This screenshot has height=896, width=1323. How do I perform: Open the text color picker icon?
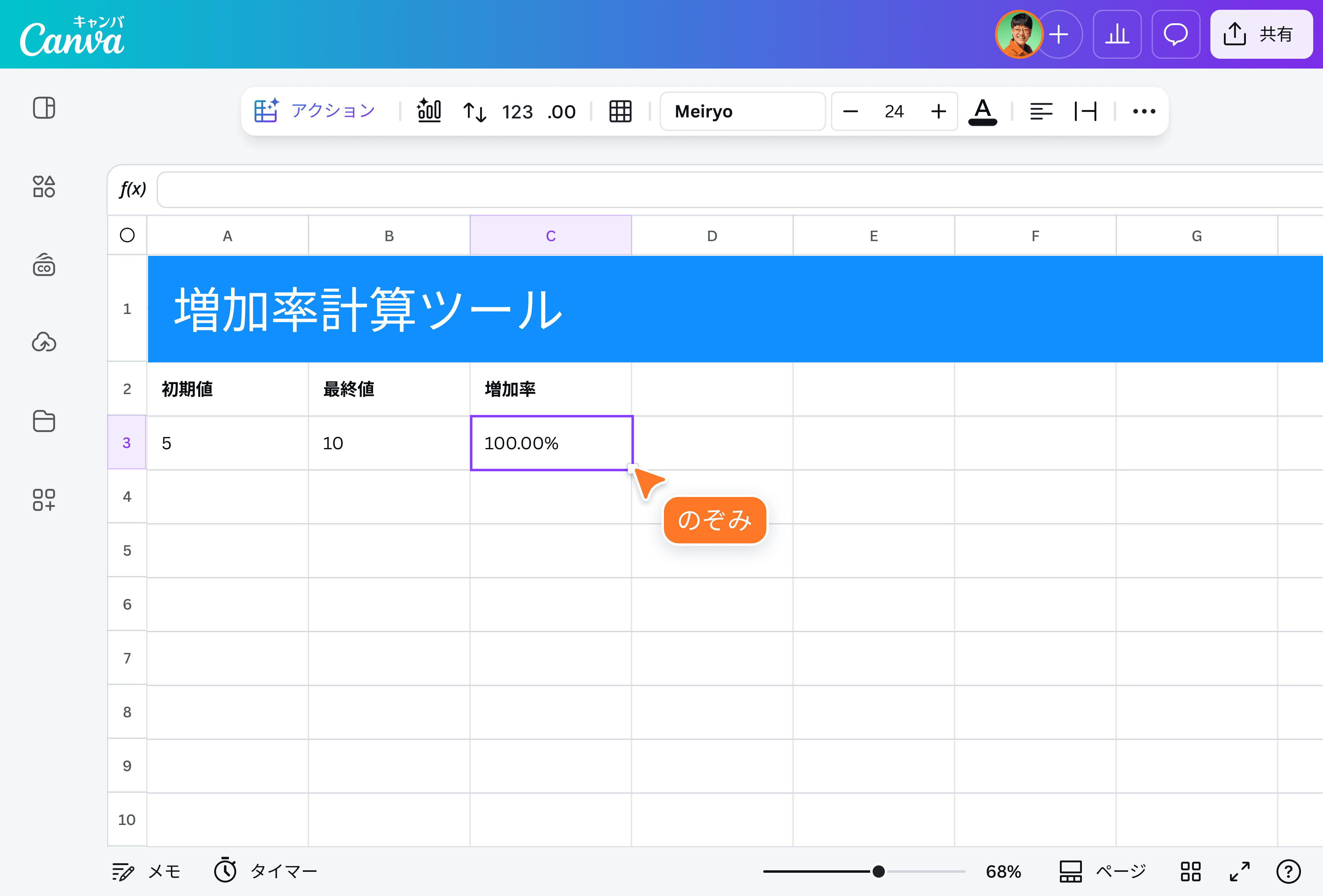pyautogui.click(x=983, y=112)
